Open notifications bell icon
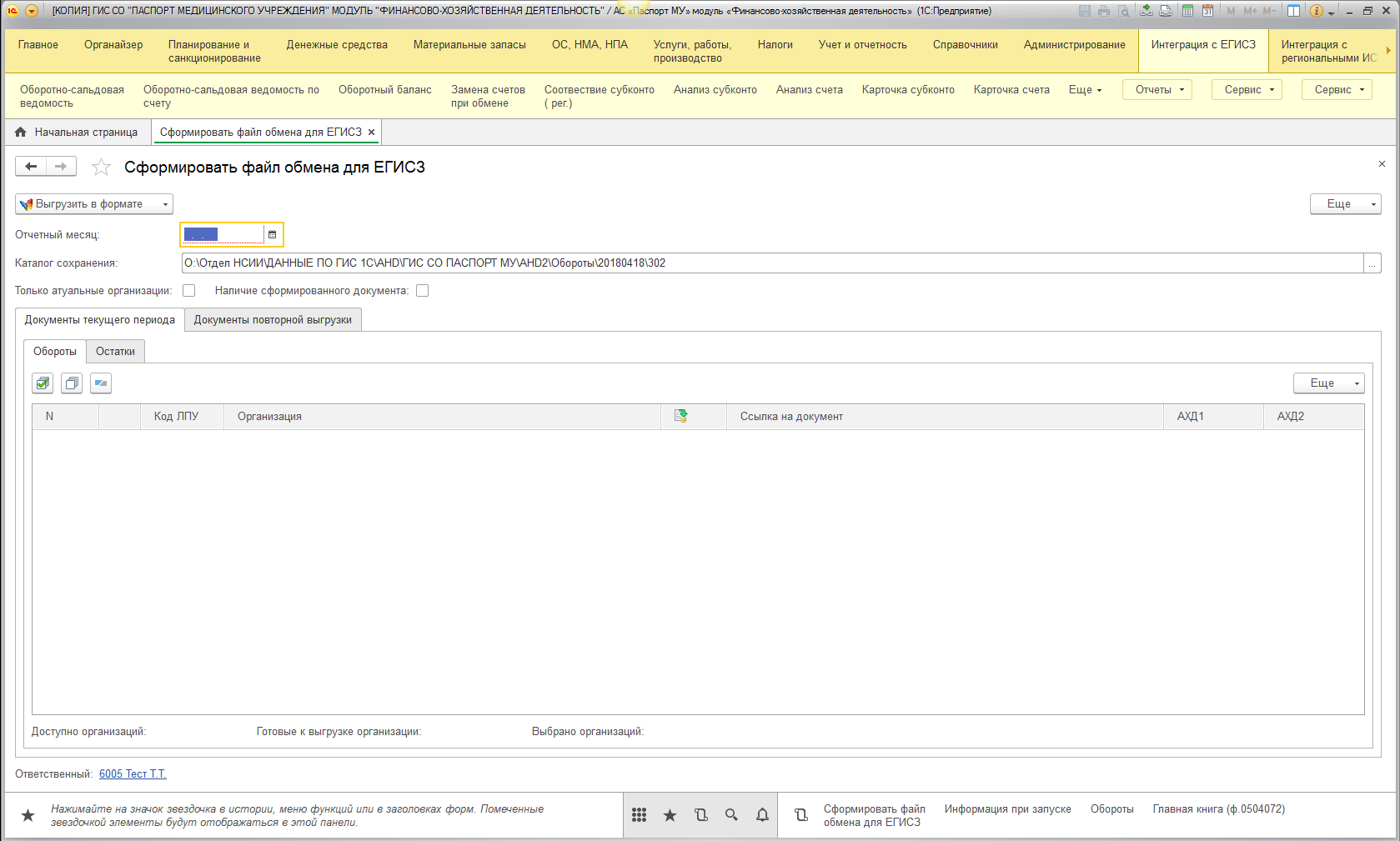The image size is (1400, 841). (x=762, y=815)
